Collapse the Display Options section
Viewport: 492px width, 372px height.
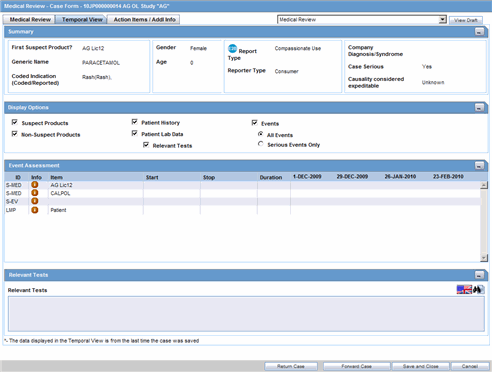(479, 108)
